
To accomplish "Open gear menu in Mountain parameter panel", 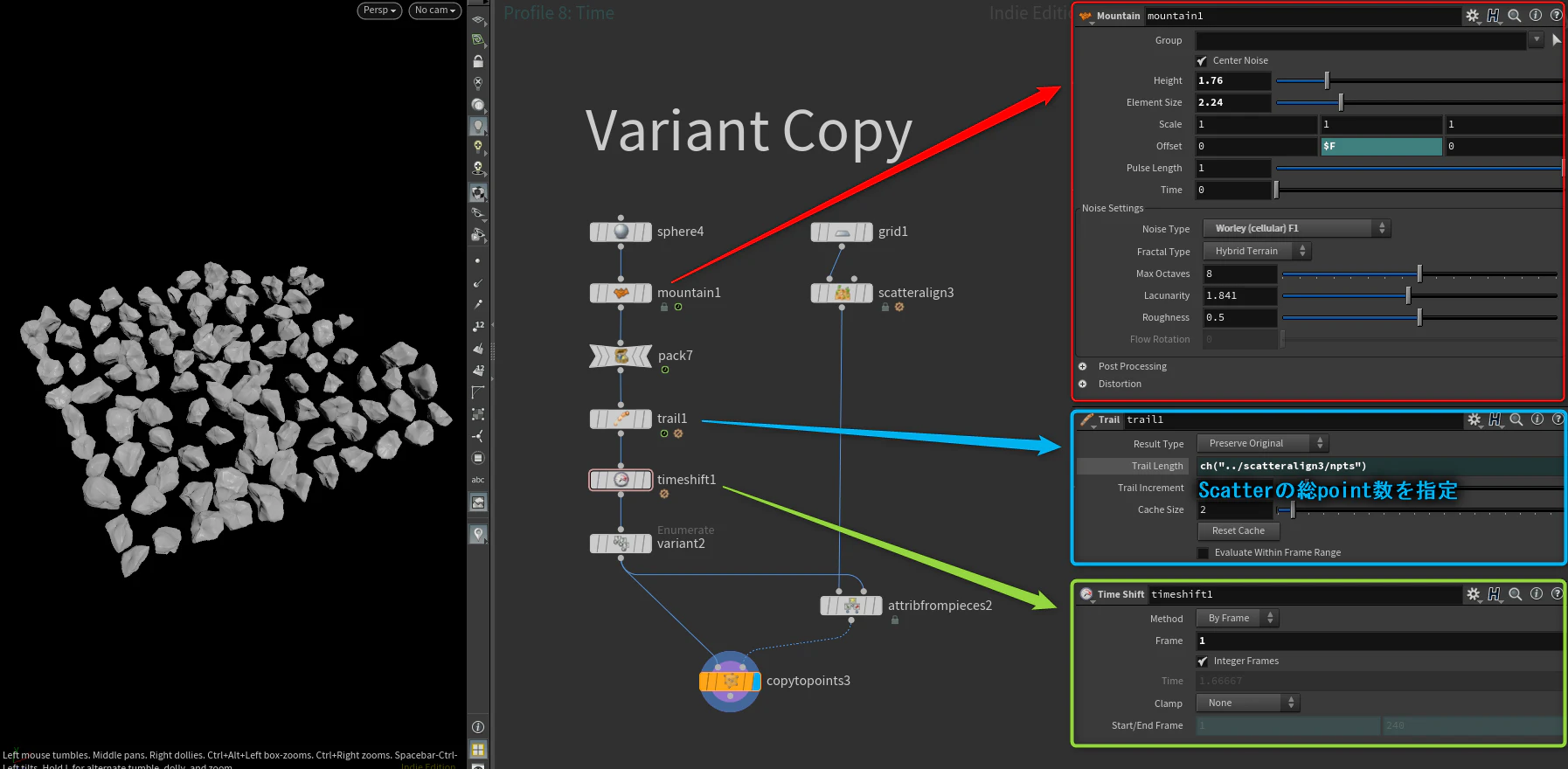I will coord(1473,16).
